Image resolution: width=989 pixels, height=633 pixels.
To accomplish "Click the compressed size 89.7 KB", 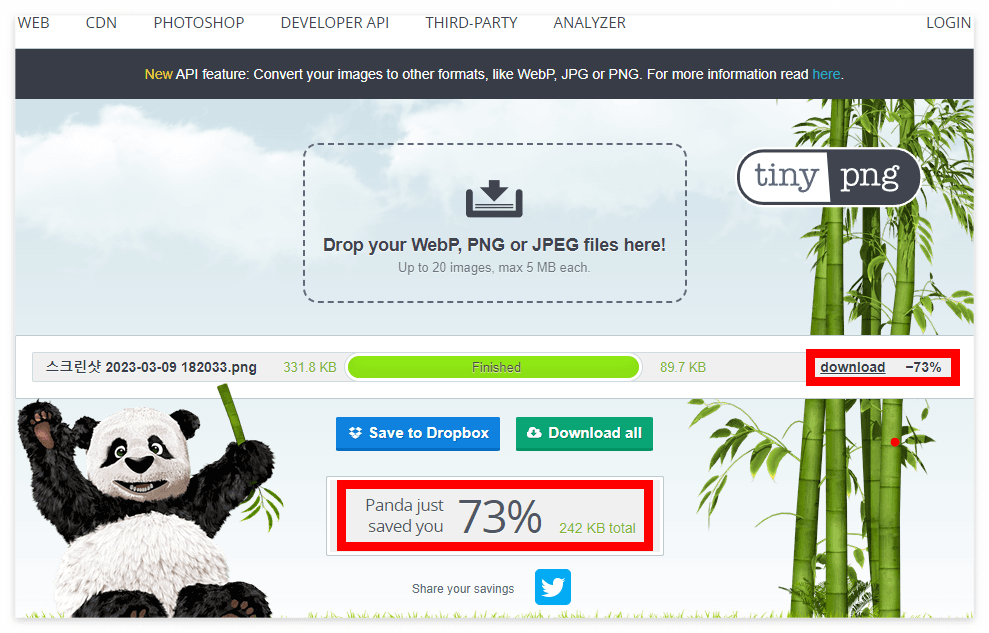I will point(682,367).
